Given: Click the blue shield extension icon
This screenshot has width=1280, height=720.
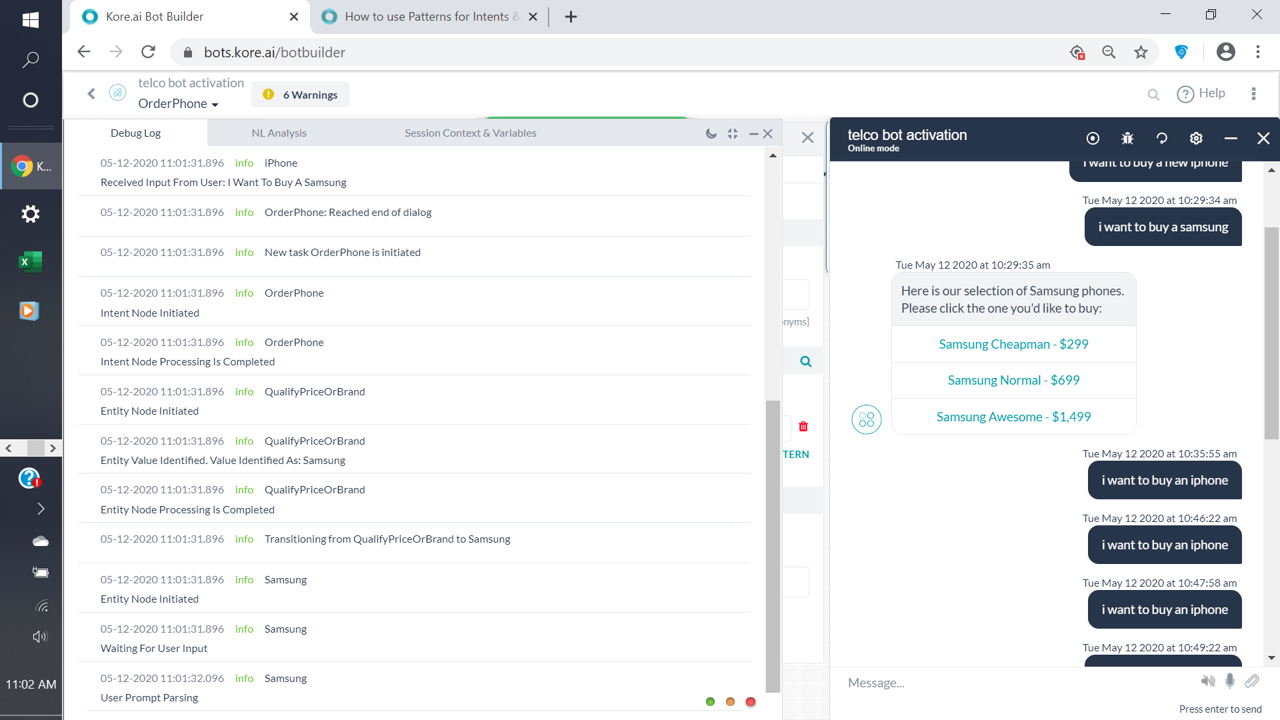Looking at the screenshot, I should (x=1182, y=52).
